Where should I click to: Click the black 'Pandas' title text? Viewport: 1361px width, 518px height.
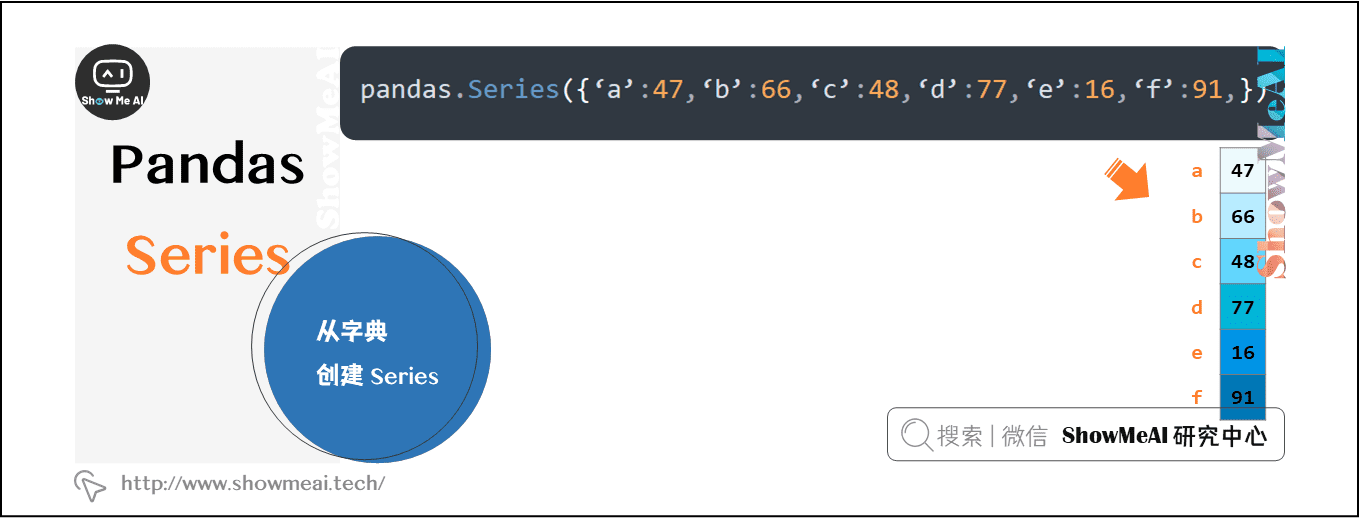(x=207, y=164)
